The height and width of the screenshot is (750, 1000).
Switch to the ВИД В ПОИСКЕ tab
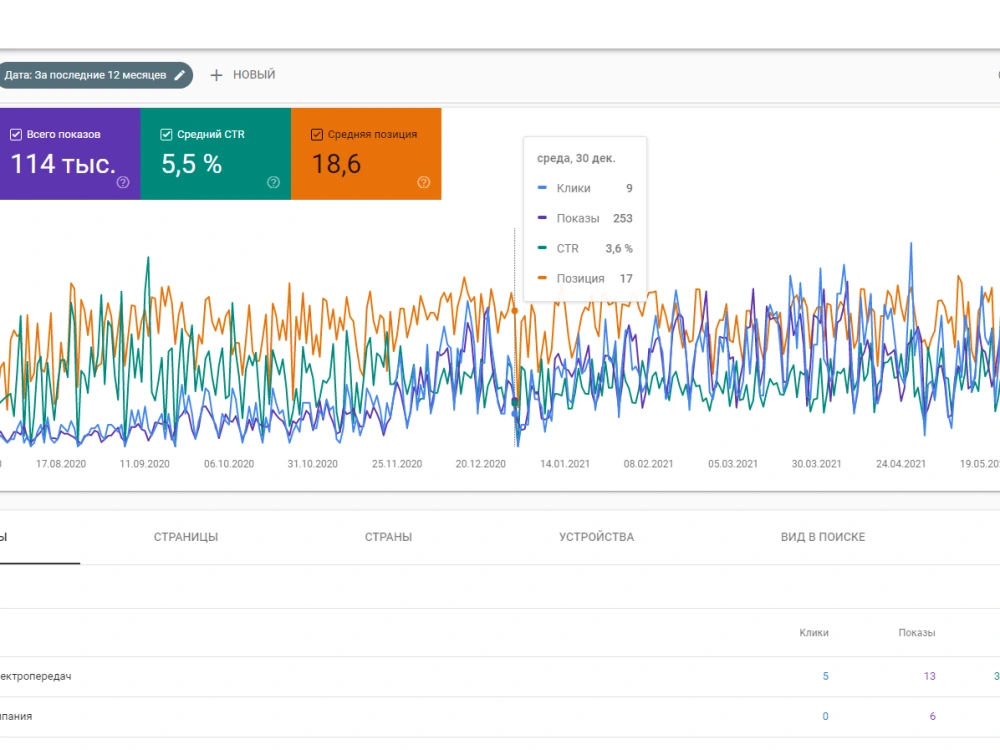point(823,537)
